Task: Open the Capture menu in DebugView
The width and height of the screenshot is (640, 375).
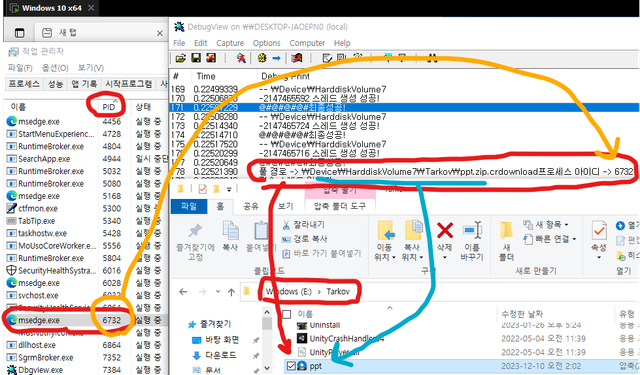Action: click(230, 43)
